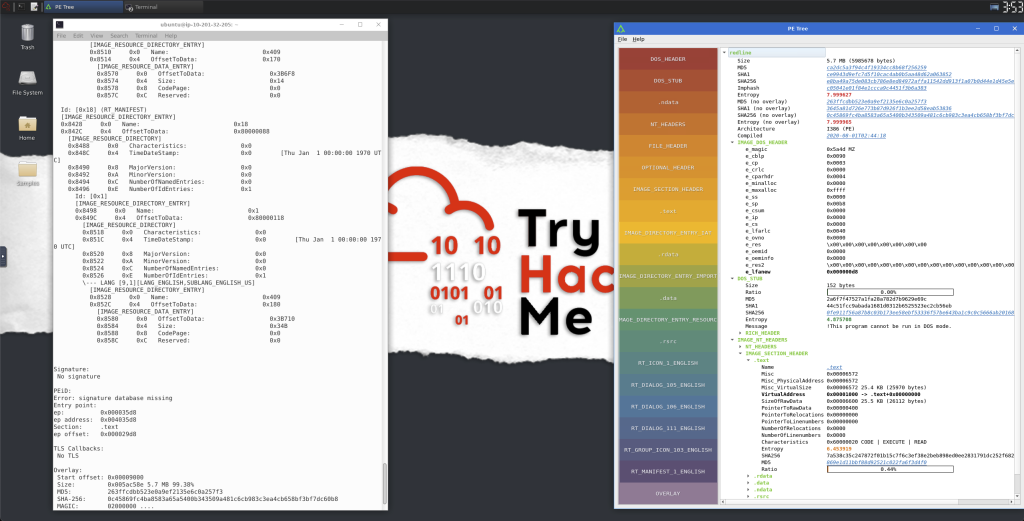Select the DOS_STUB block in PE map
1024x521 pixels.
pos(668,81)
